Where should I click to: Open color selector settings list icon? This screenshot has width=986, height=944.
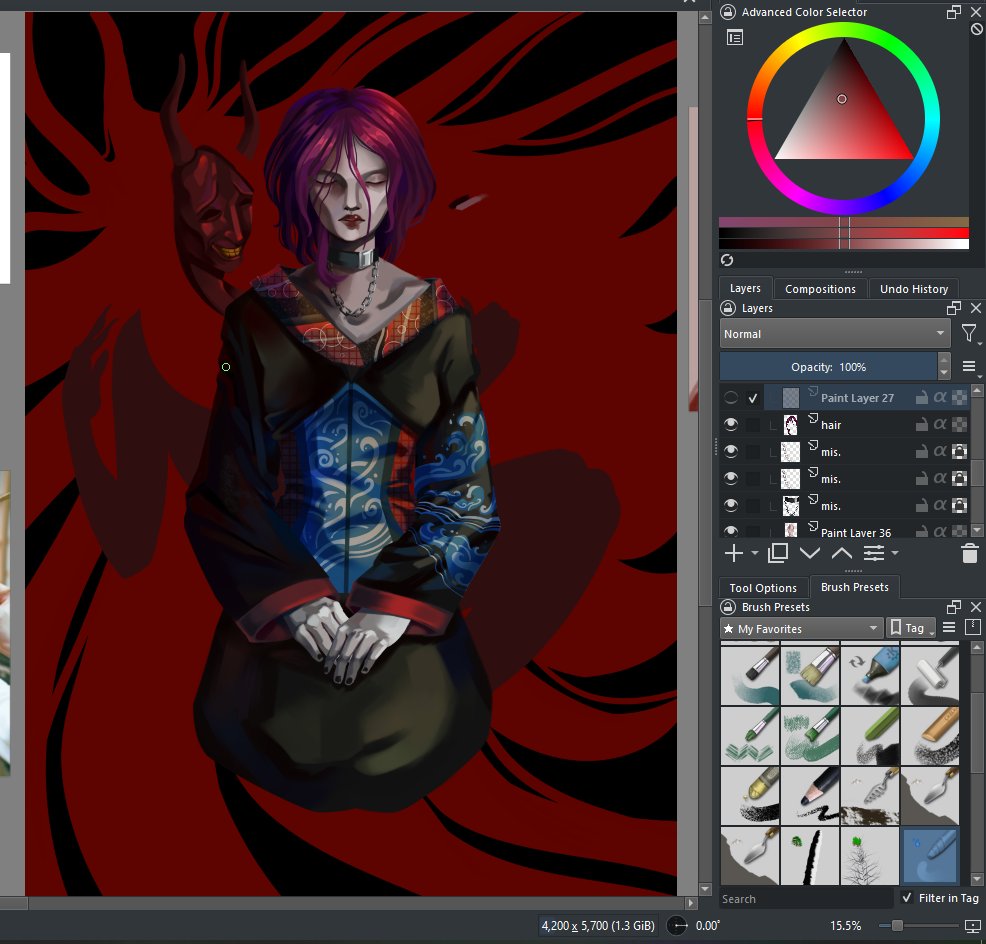(x=734, y=38)
